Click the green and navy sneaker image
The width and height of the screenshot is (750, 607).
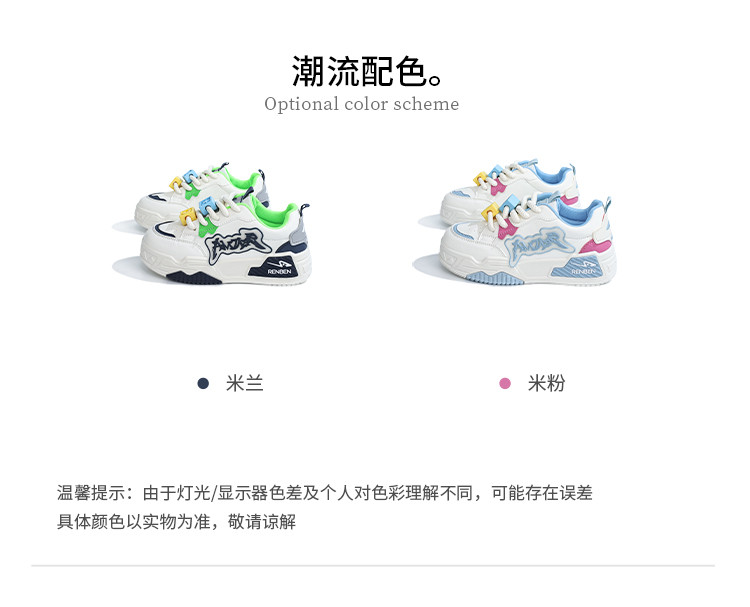[x=213, y=224]
